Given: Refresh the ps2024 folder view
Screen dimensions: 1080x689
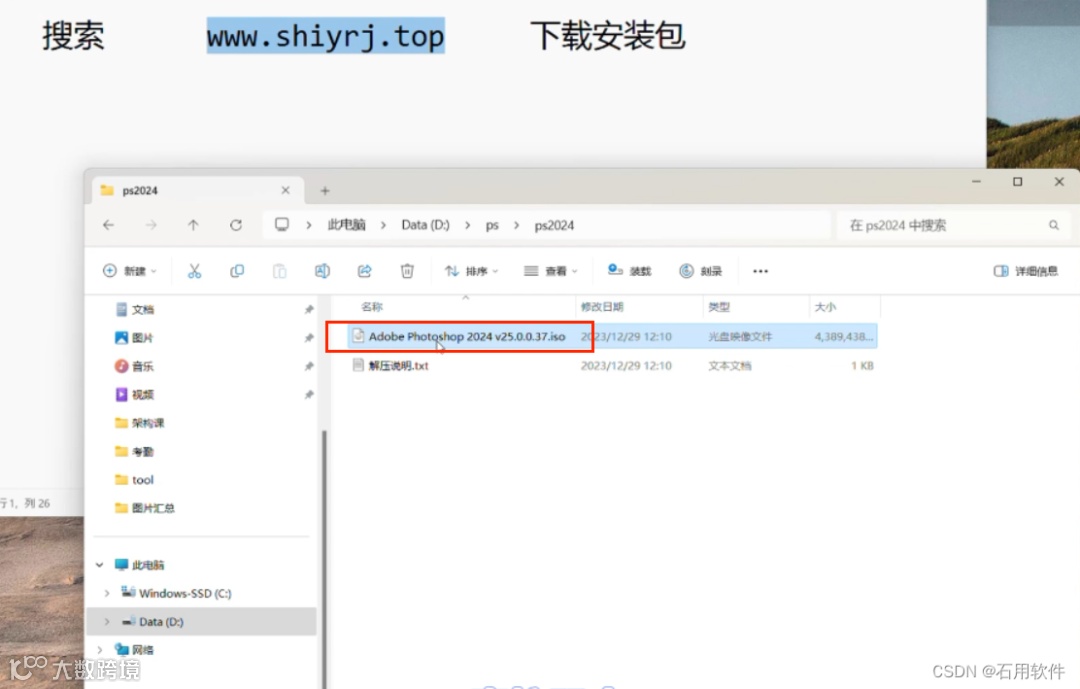Looking at the screenshot, I should coord(236,225).
